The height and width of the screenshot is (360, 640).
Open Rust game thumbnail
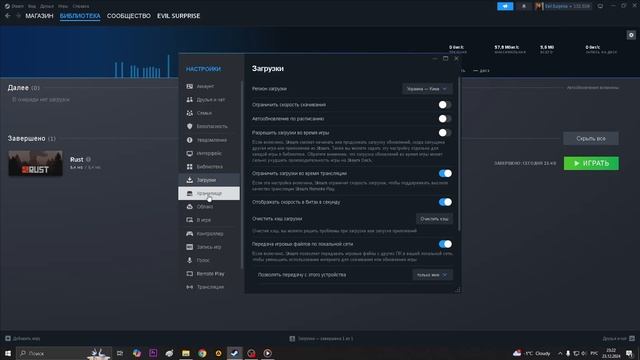click(x=36, y=163)
